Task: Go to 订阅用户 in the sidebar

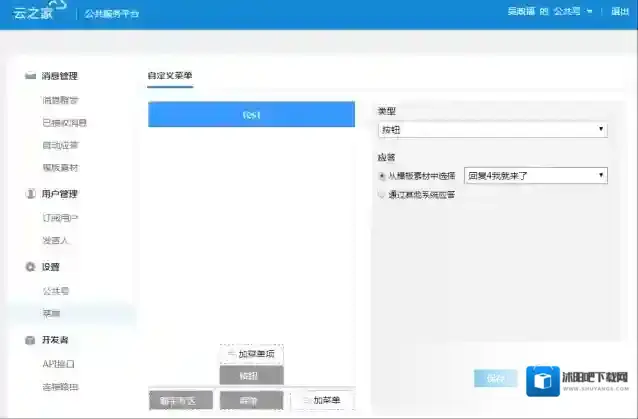Action: coord(60,217)
